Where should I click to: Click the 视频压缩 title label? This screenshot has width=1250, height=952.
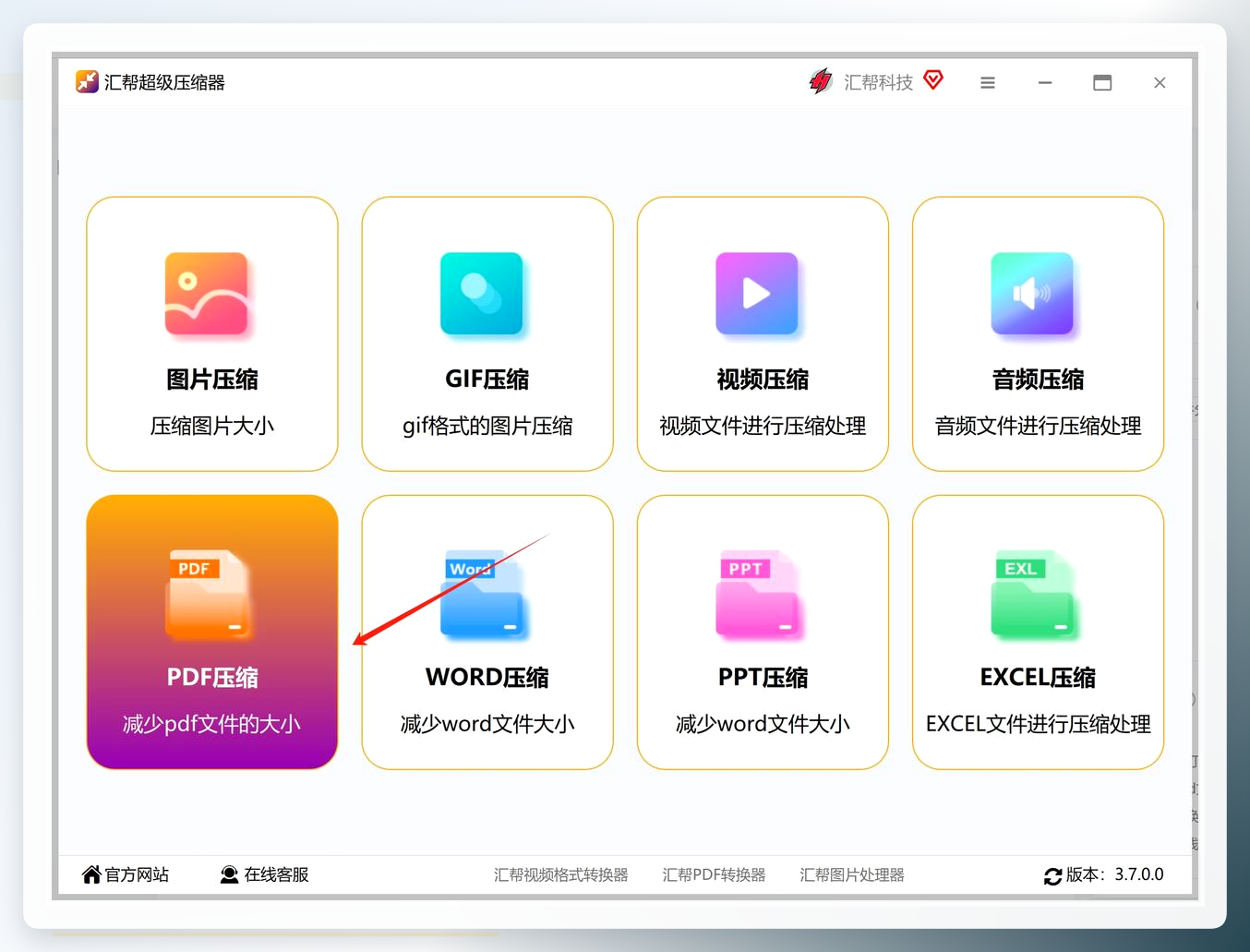click(x=763, y=379)
